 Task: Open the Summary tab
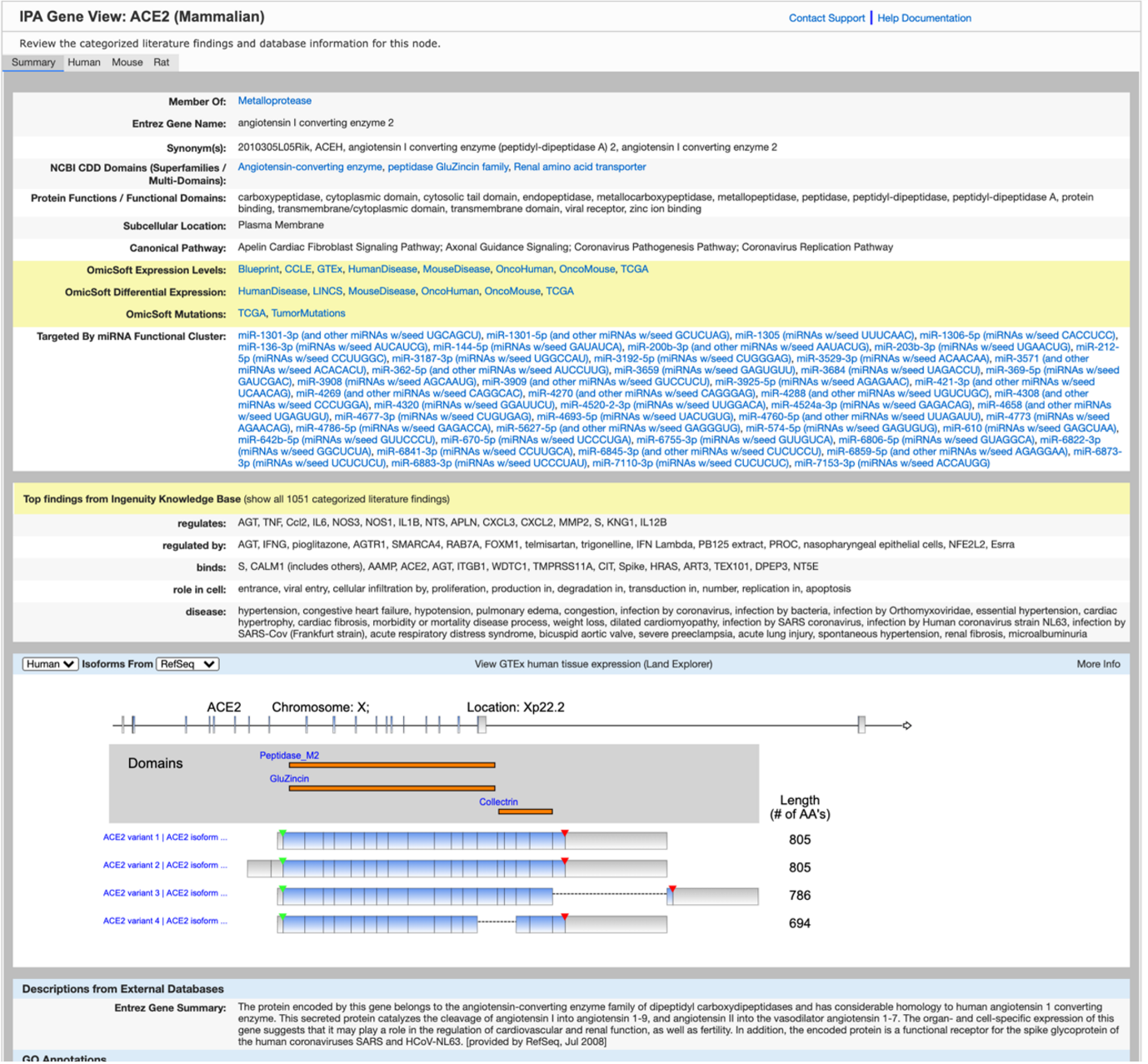click(33, 62)
